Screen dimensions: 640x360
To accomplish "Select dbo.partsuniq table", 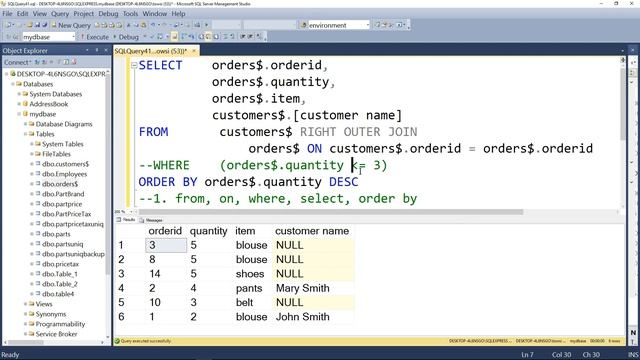I will click(x=62, y=244).
